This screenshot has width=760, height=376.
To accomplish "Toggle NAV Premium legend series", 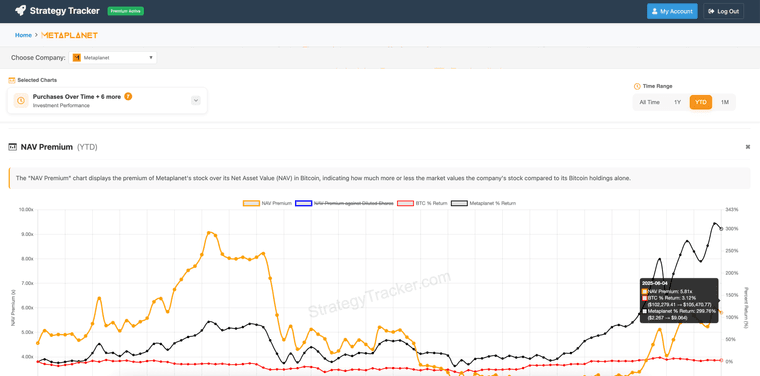I will 267,204.
